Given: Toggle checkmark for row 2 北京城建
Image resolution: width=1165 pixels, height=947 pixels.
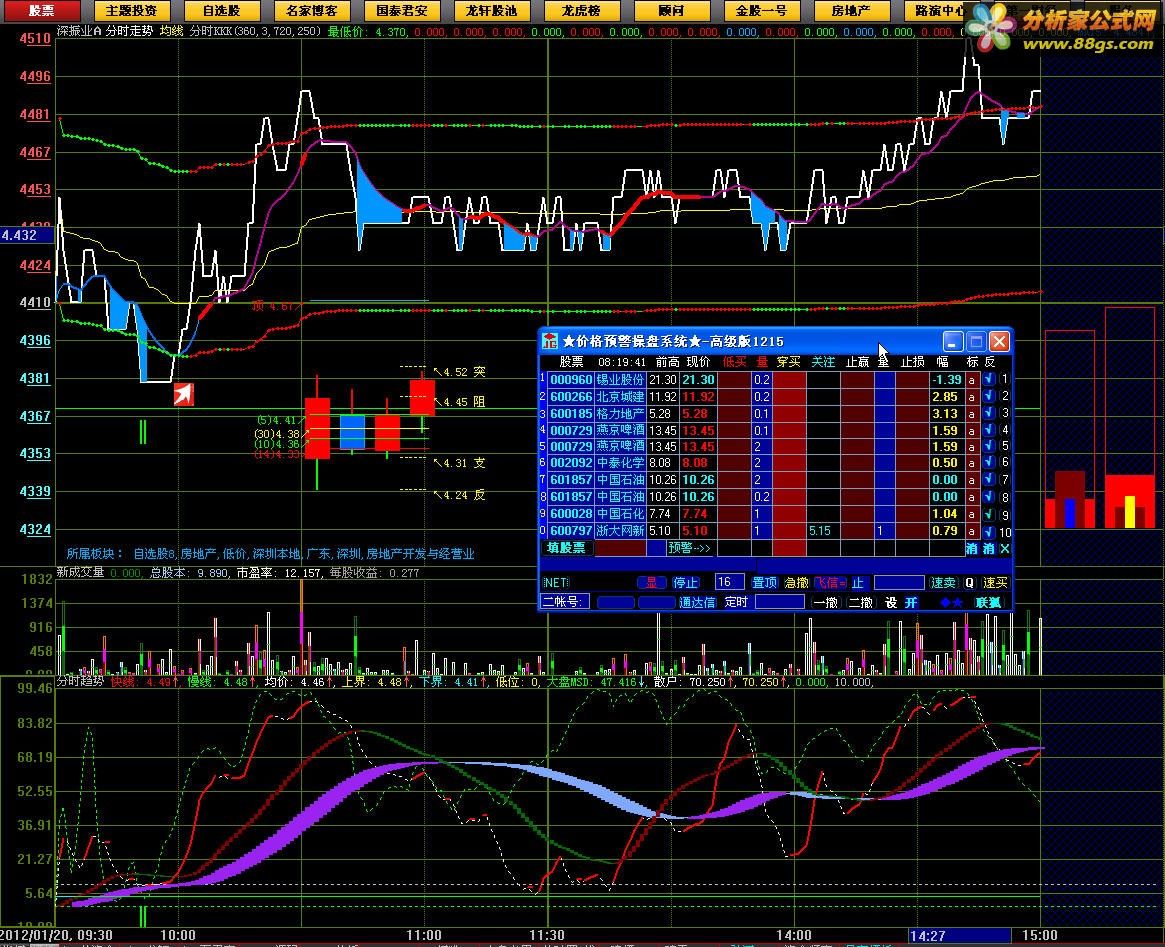Looking at the screenshot, I should (989, 397).
